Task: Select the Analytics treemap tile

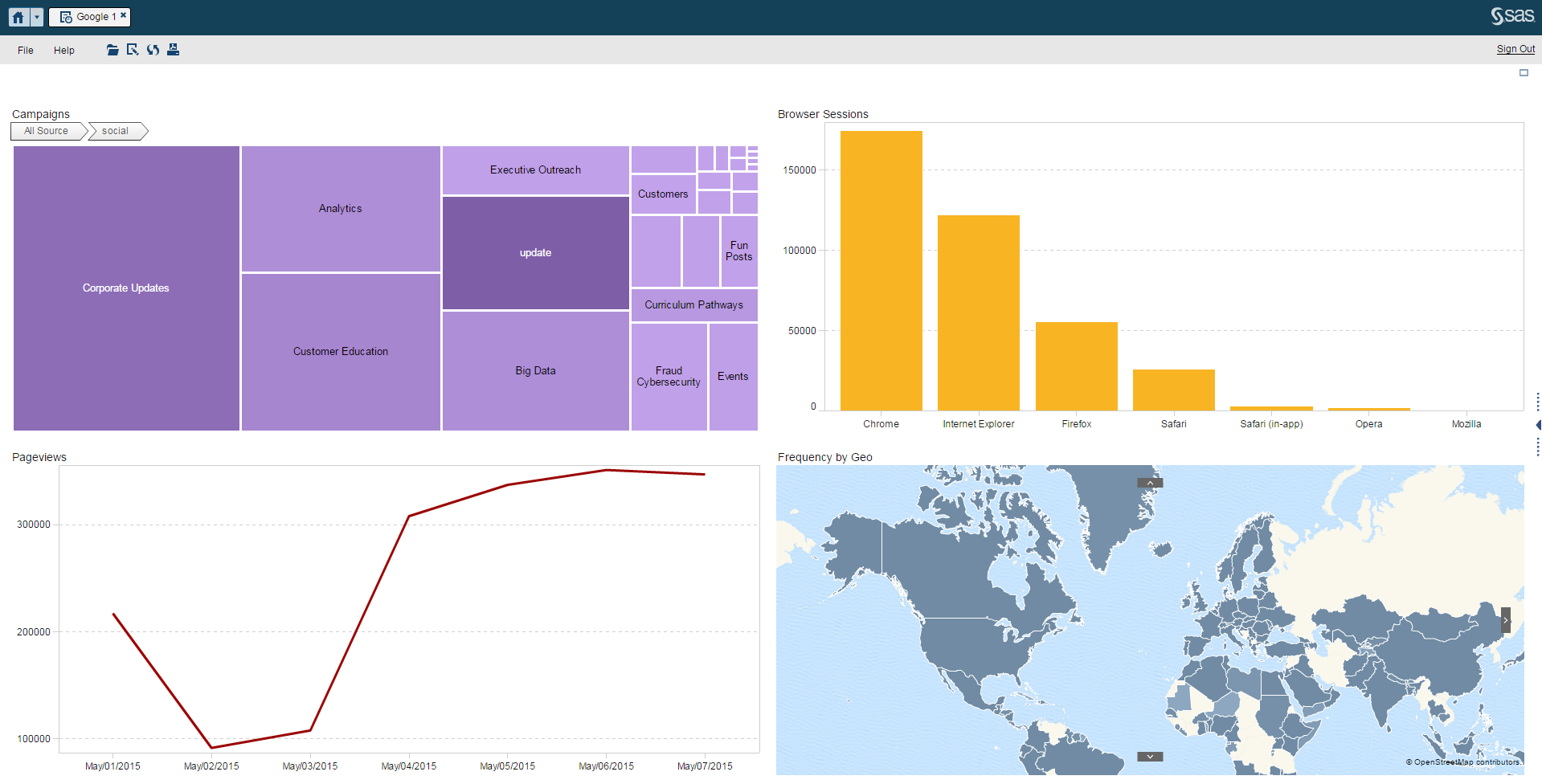Action: [x=341, y=209]
